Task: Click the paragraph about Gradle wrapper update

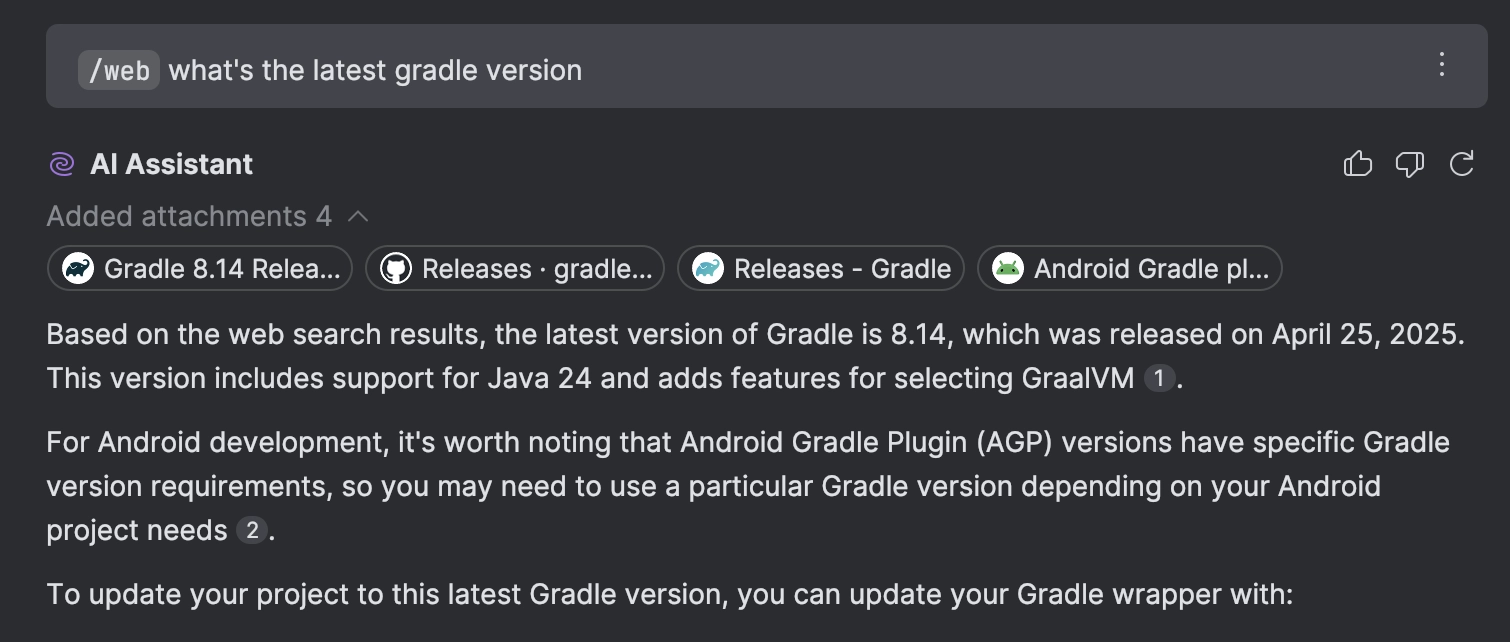Action: [670, 595]
